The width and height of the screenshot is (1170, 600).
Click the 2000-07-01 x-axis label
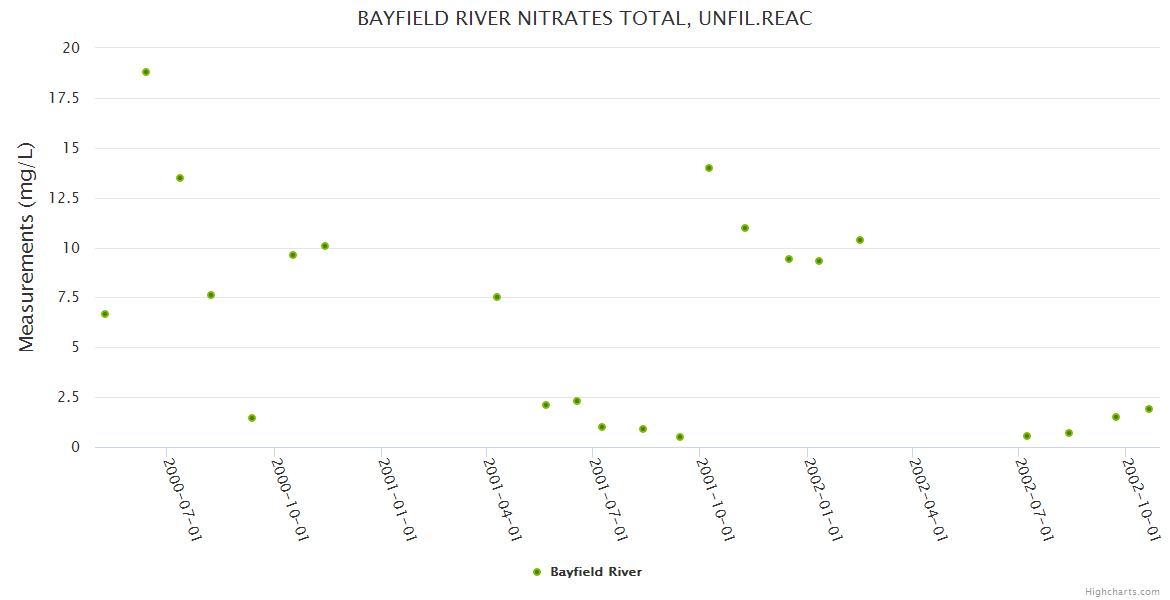183,498
